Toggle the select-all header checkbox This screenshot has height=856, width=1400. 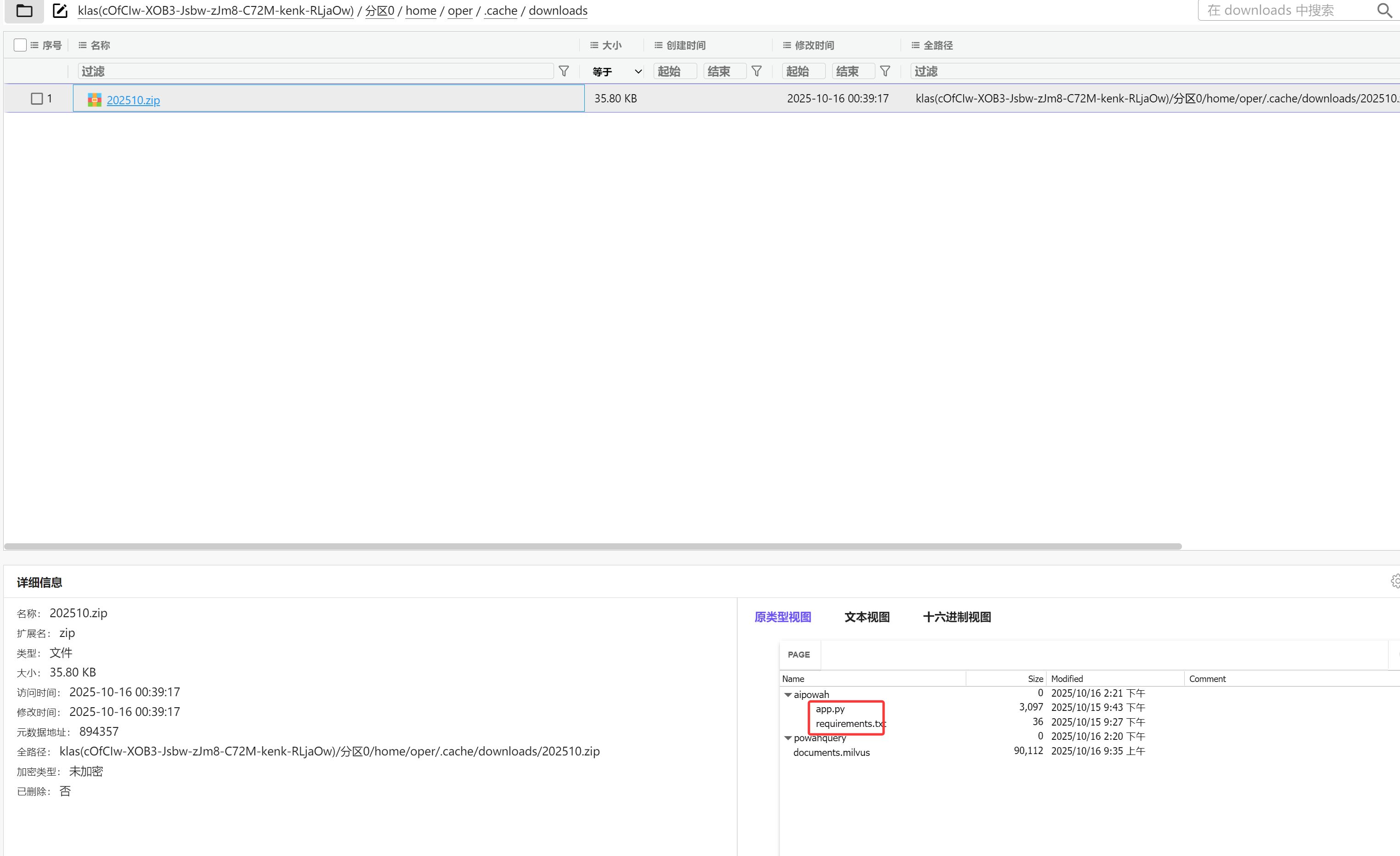tap(20, 45)
